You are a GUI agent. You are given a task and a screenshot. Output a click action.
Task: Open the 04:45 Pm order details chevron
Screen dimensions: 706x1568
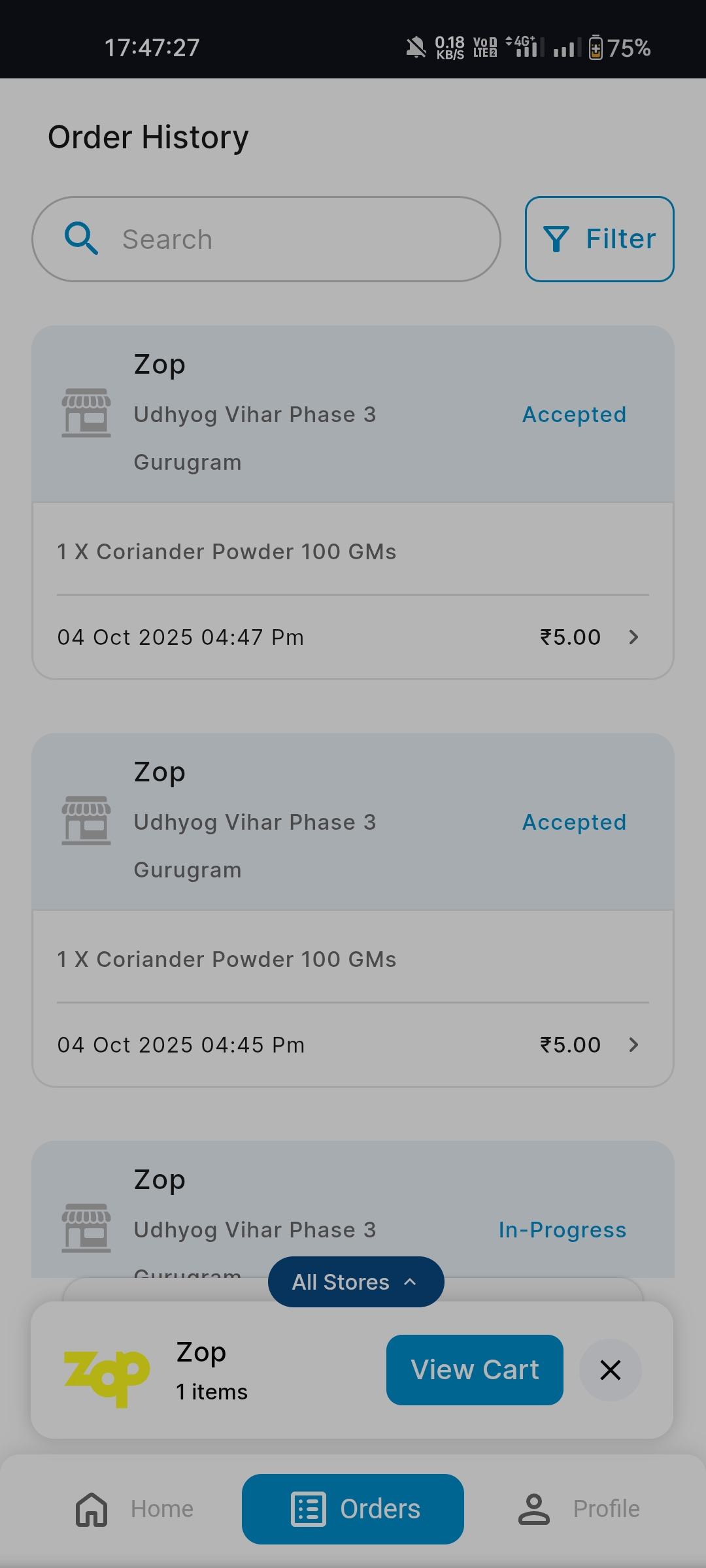tap(633, 1045)
